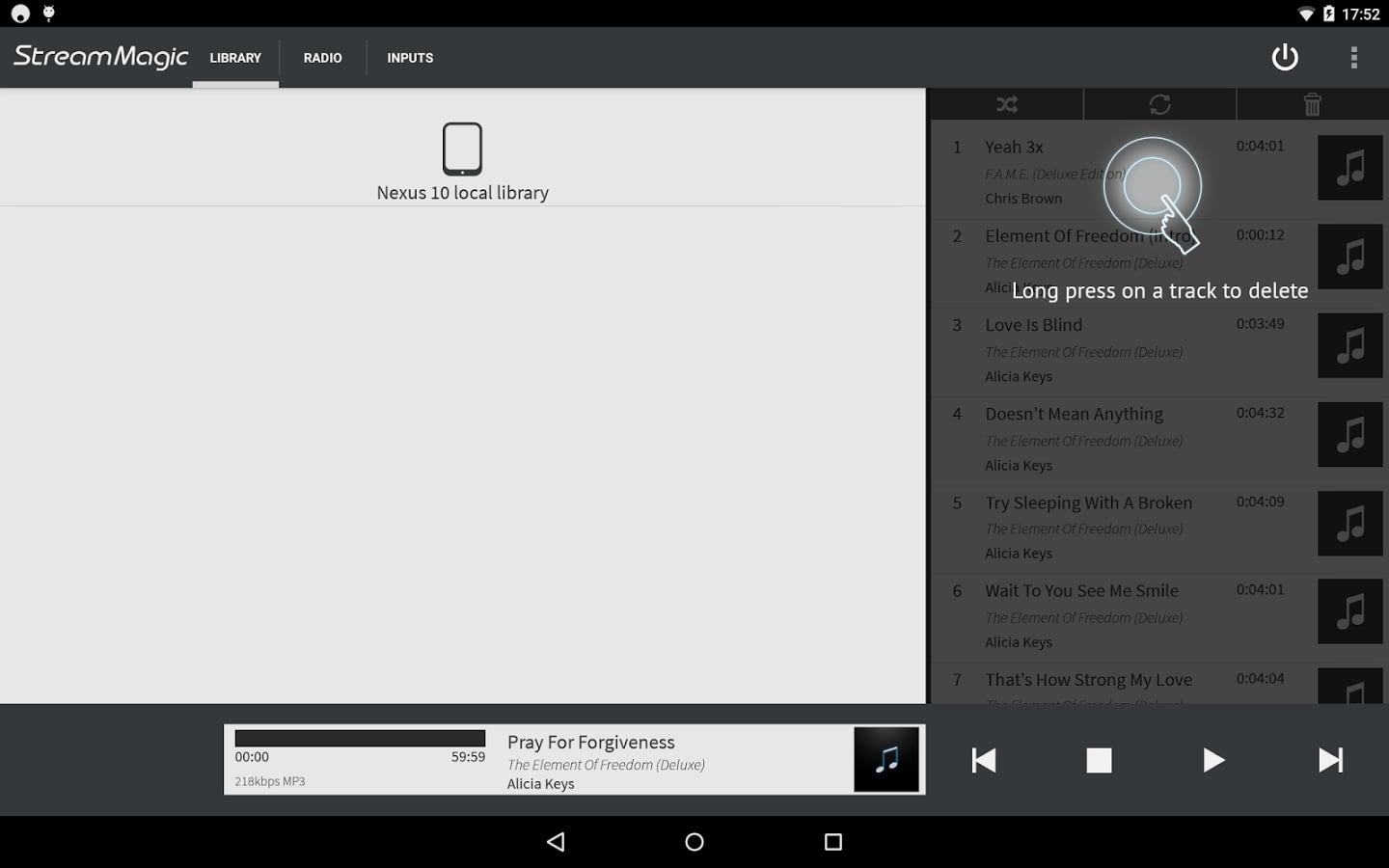Skip to the previous track
The image size is (1389, 868).
pos(984,760)
